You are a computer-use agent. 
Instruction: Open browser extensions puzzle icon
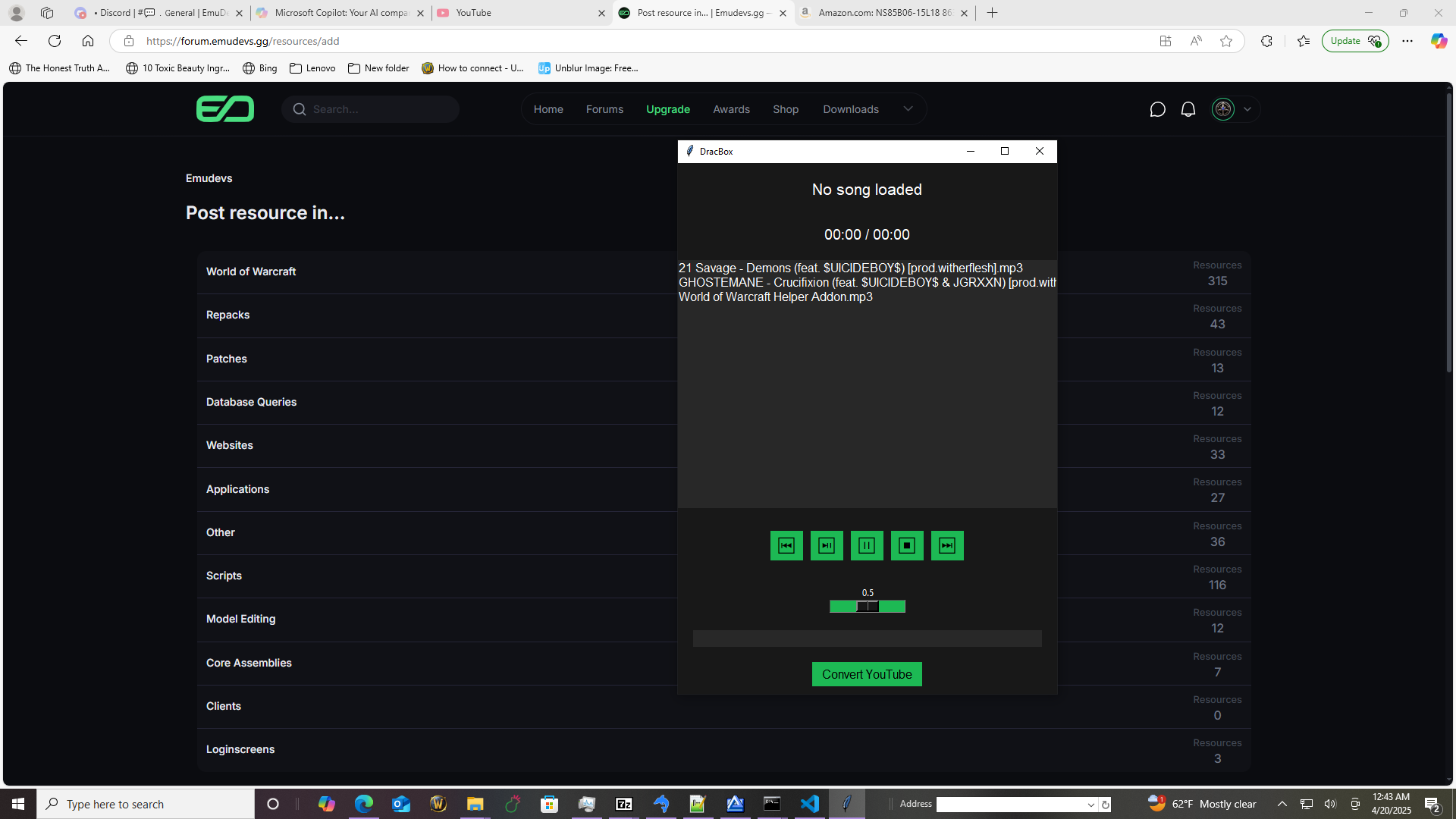click(x=1266, y=41)
